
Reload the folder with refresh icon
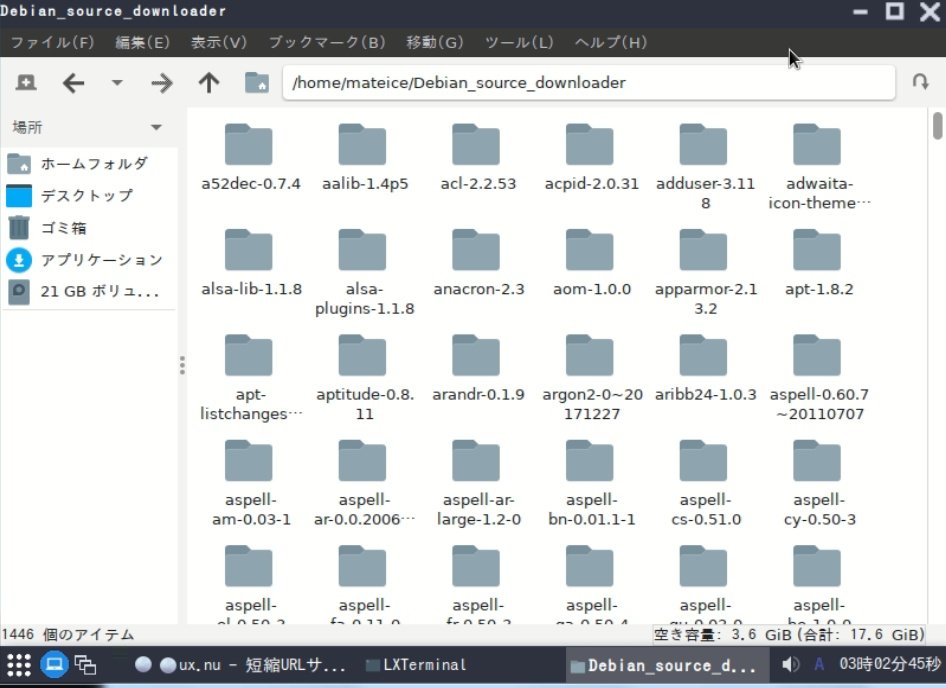pos(920,81)
